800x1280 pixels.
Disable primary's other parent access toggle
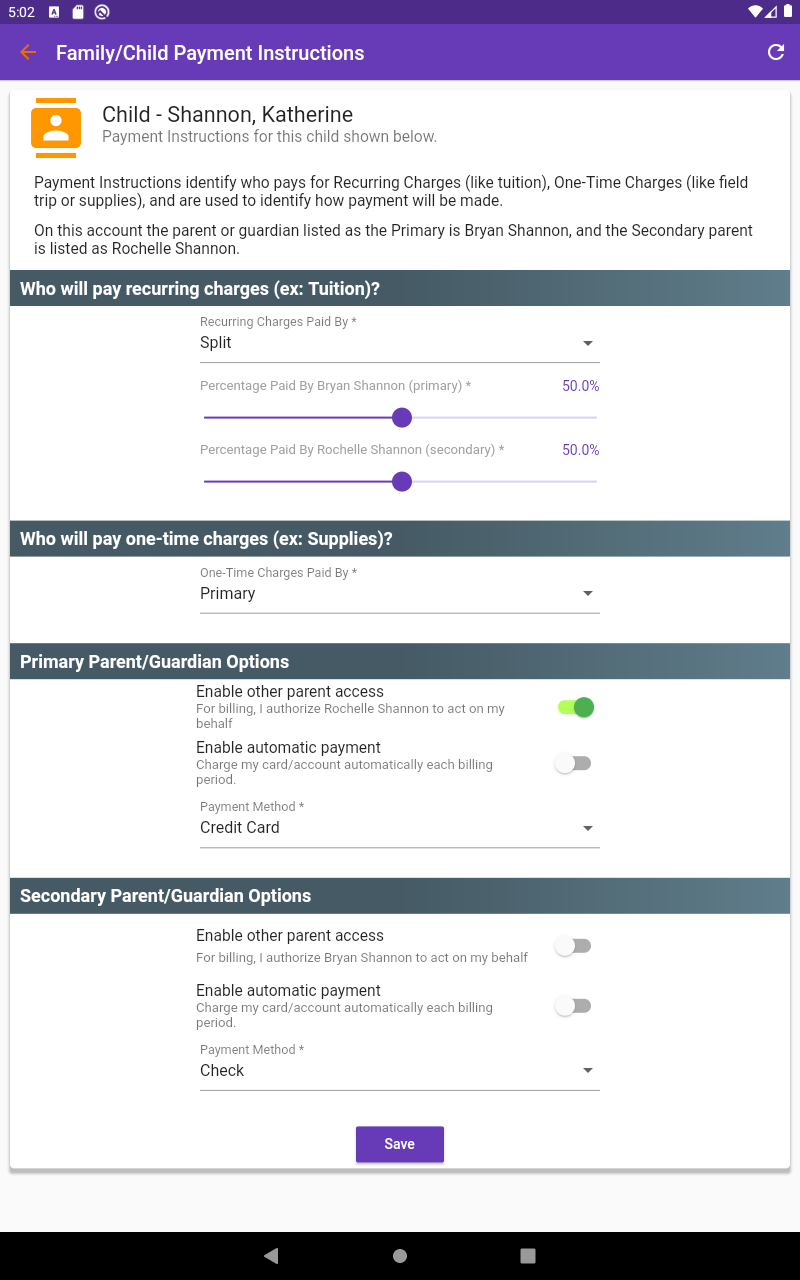tap(575, 708)
